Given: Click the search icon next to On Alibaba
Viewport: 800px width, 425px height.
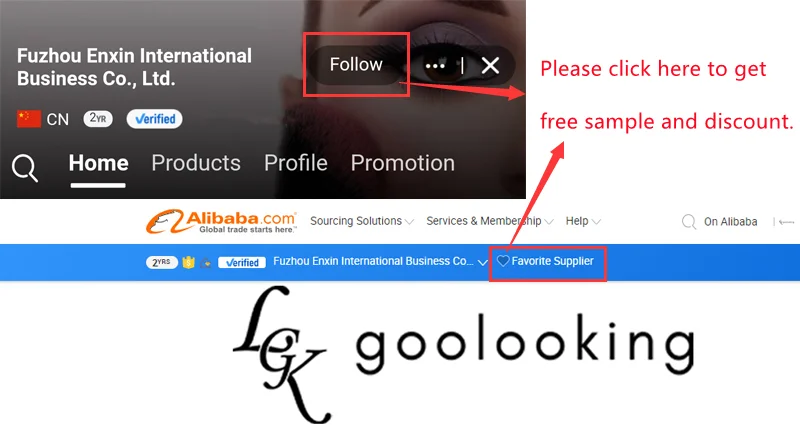Looking at the screenshot, I should click(x=689, y=221).
